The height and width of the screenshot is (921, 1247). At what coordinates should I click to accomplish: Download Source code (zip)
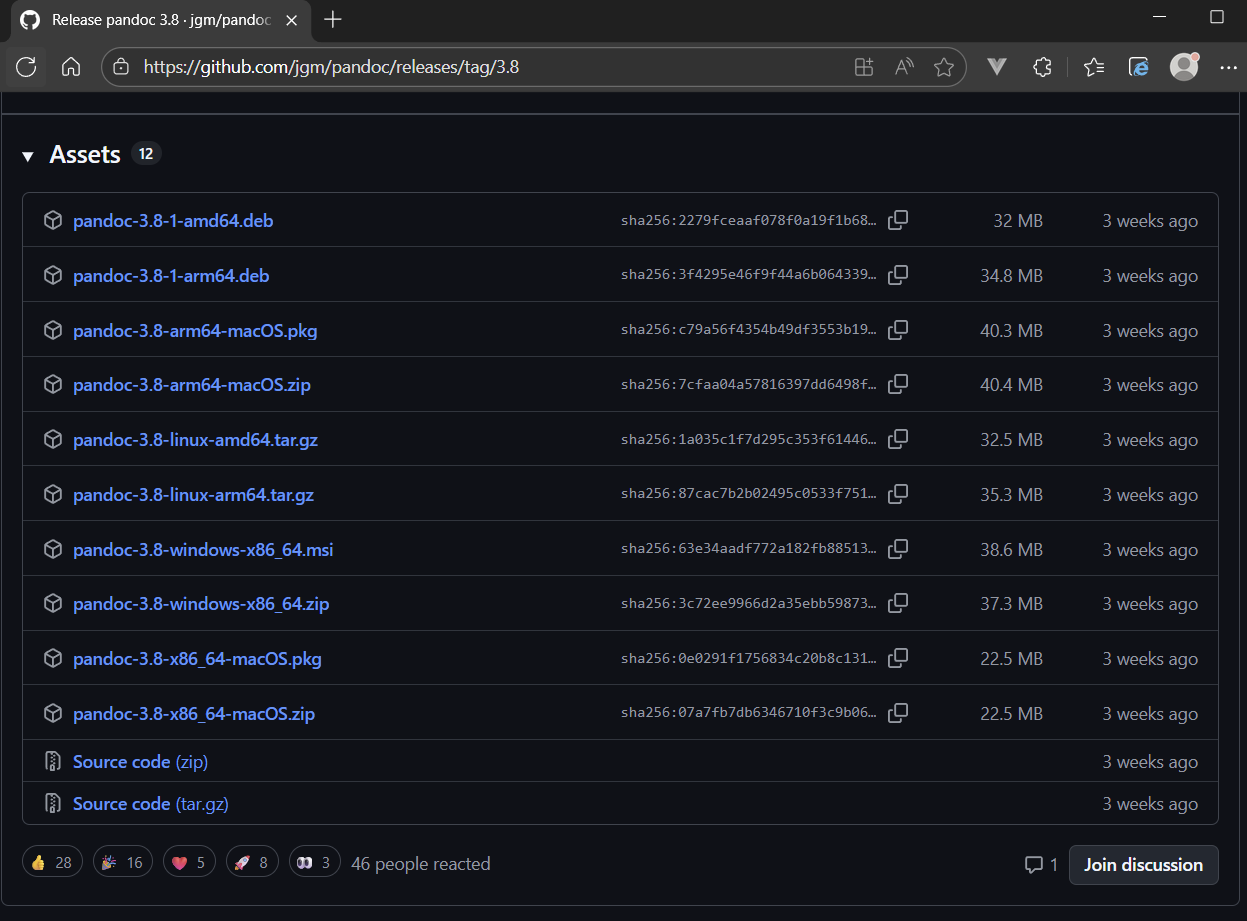tap(140, 762)
